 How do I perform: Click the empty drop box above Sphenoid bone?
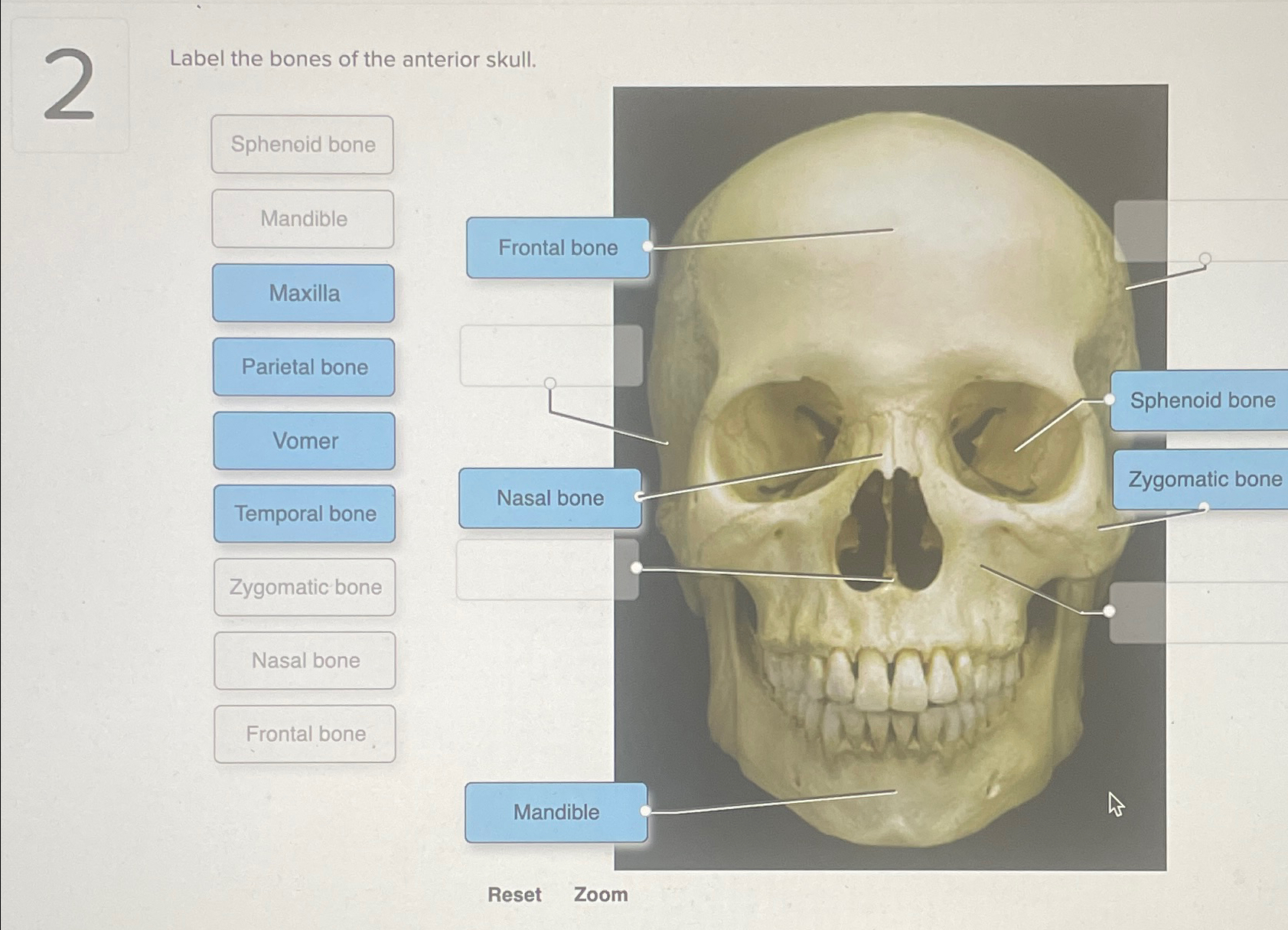tap(1201, 231)
